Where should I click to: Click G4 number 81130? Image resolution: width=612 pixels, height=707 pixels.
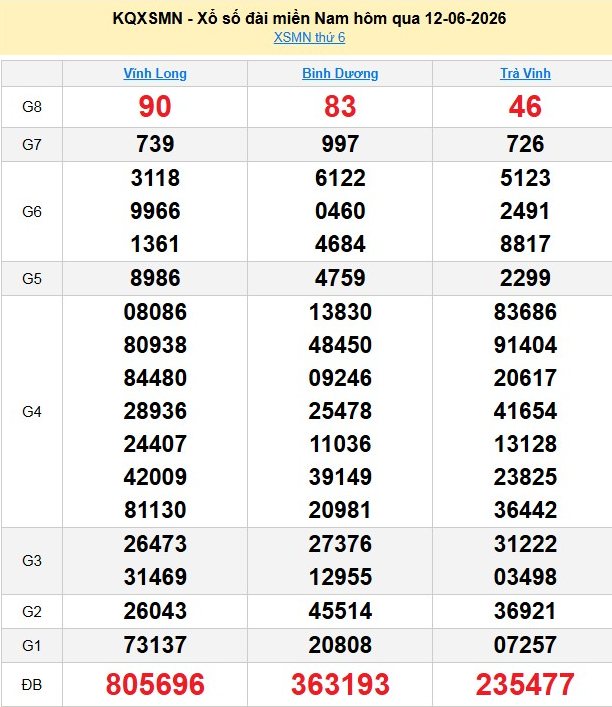pyautogui.click(x=155, y=510)
